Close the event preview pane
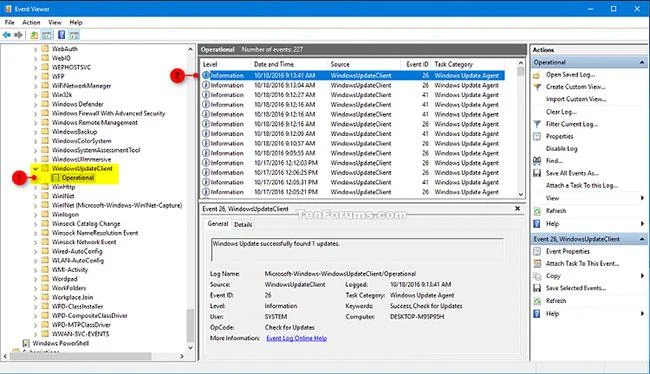 tap(517, 209)
